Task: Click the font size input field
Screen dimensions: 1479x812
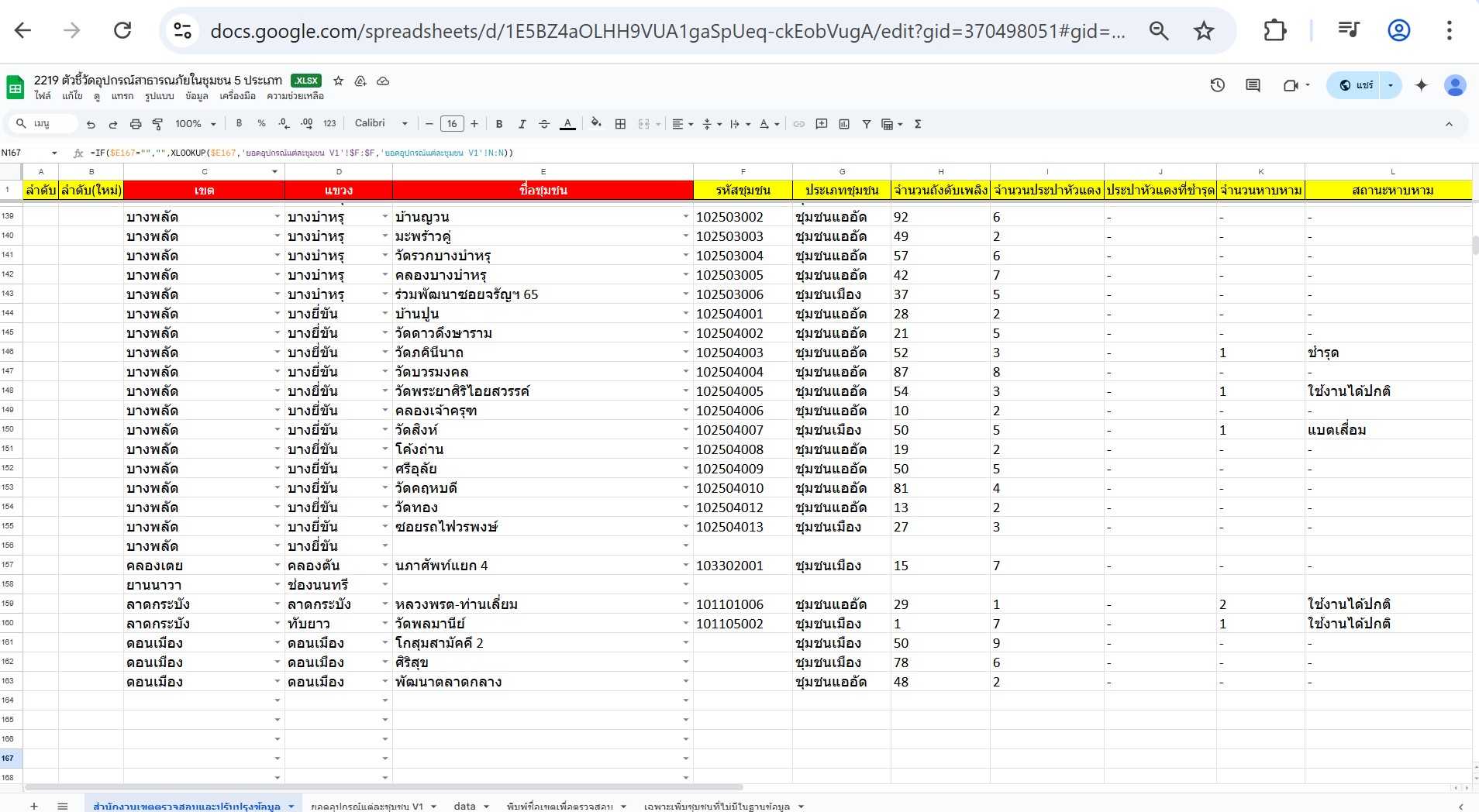Action: click(x=452, y=124)
